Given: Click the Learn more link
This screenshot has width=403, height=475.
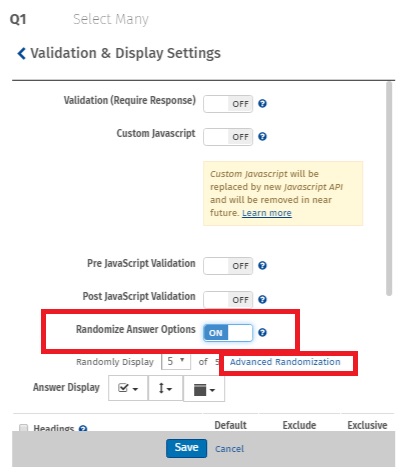Looking at the screenshot, I should pyautogui.click(x=267, y=213).
